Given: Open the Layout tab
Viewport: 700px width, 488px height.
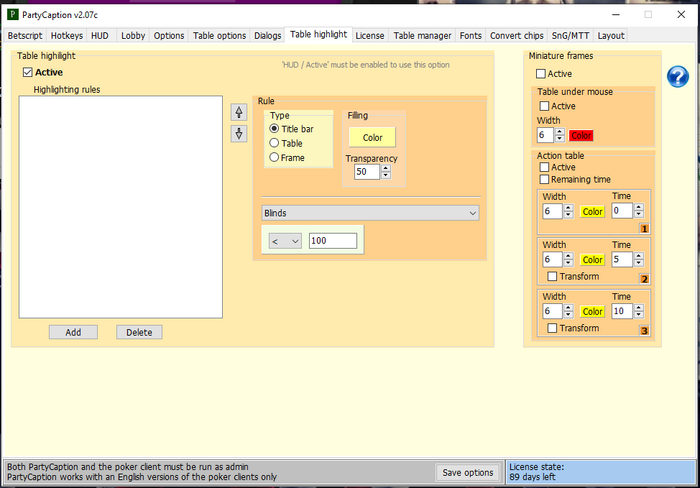Looking at the screenshot, I should click(x=611, y=36).
